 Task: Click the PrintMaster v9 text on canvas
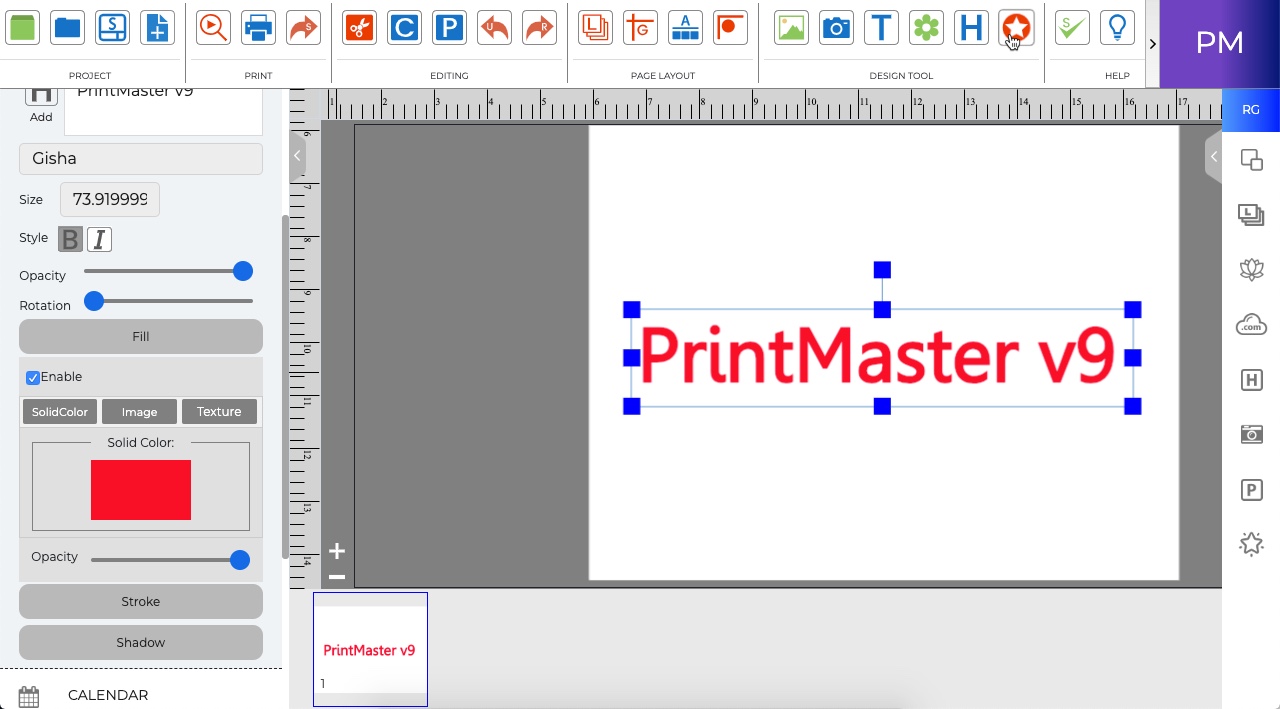[877, 355]
